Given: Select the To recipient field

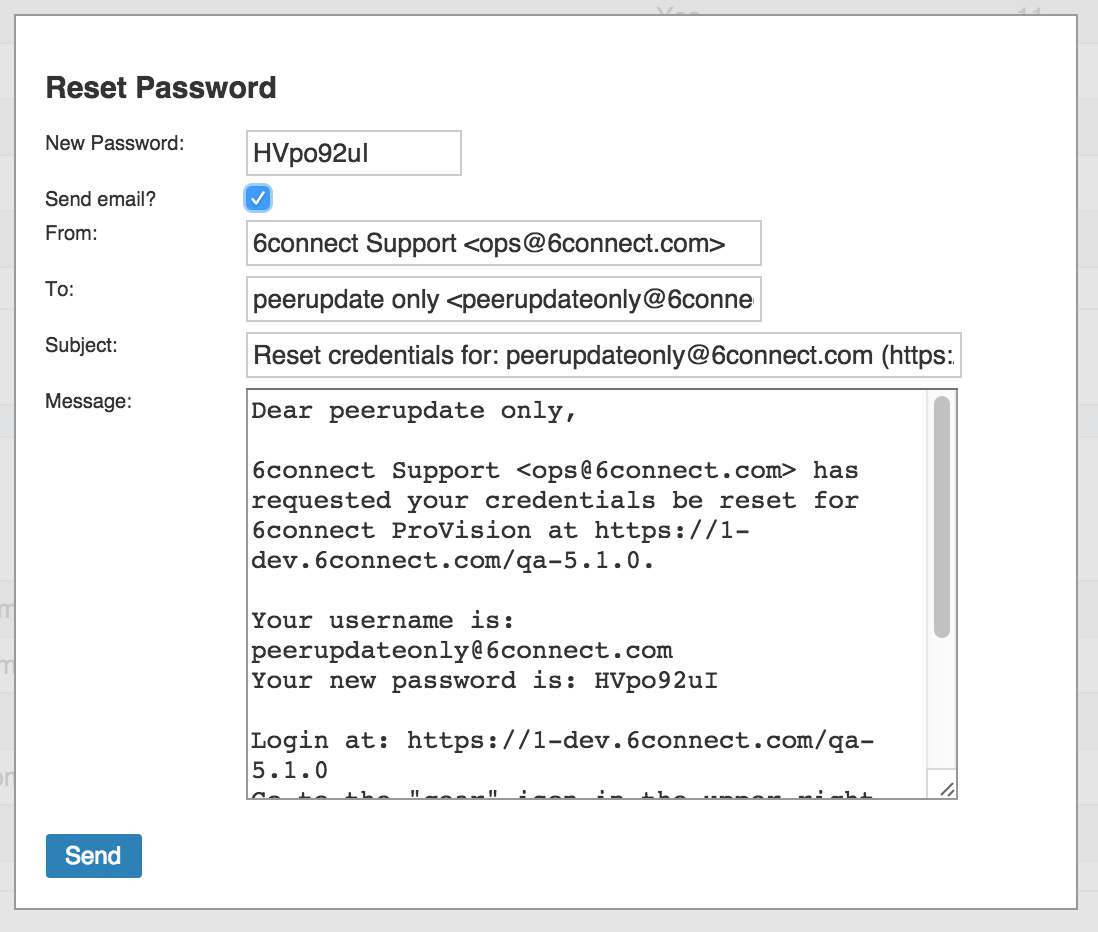Looking at the screenshot, I should tap(503, 300).
